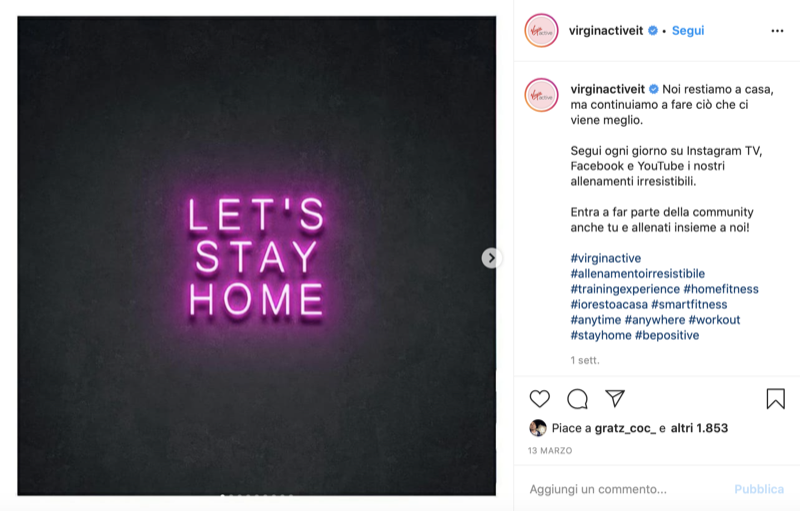Viewport: 800px width, 511px height.
Task: Open the #virginactive hashtag
Action: click(606, 258)
